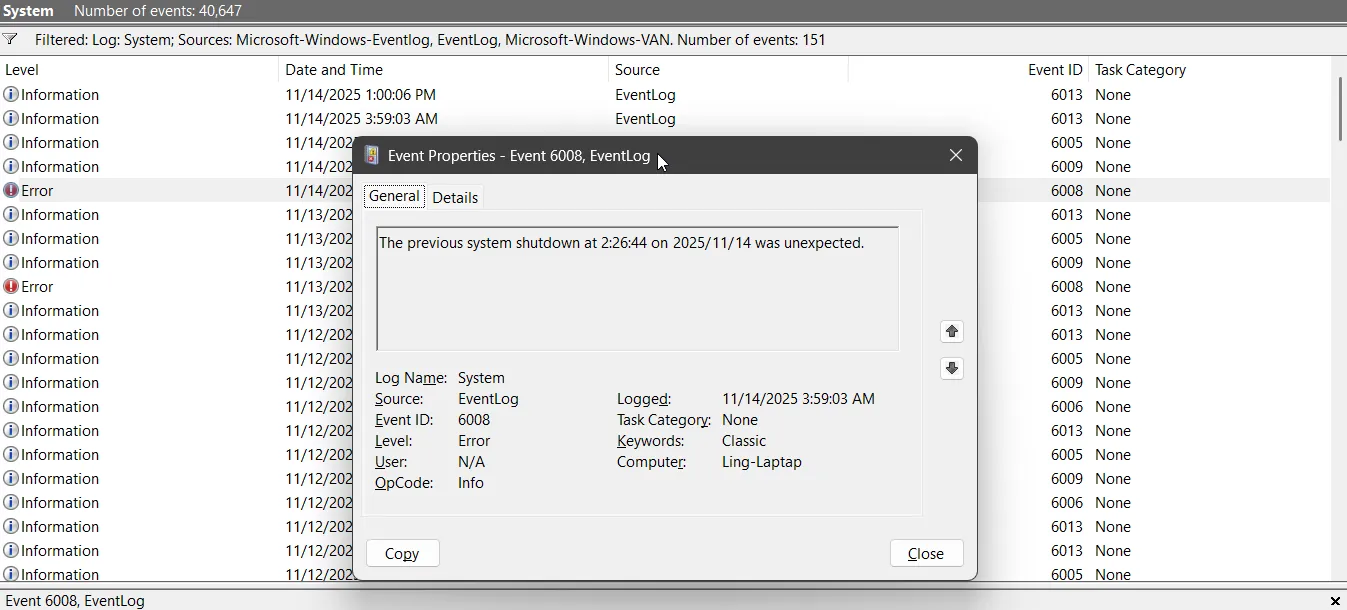
Task: Click the filter funnel icon above the list
Action: click(10, 40)
